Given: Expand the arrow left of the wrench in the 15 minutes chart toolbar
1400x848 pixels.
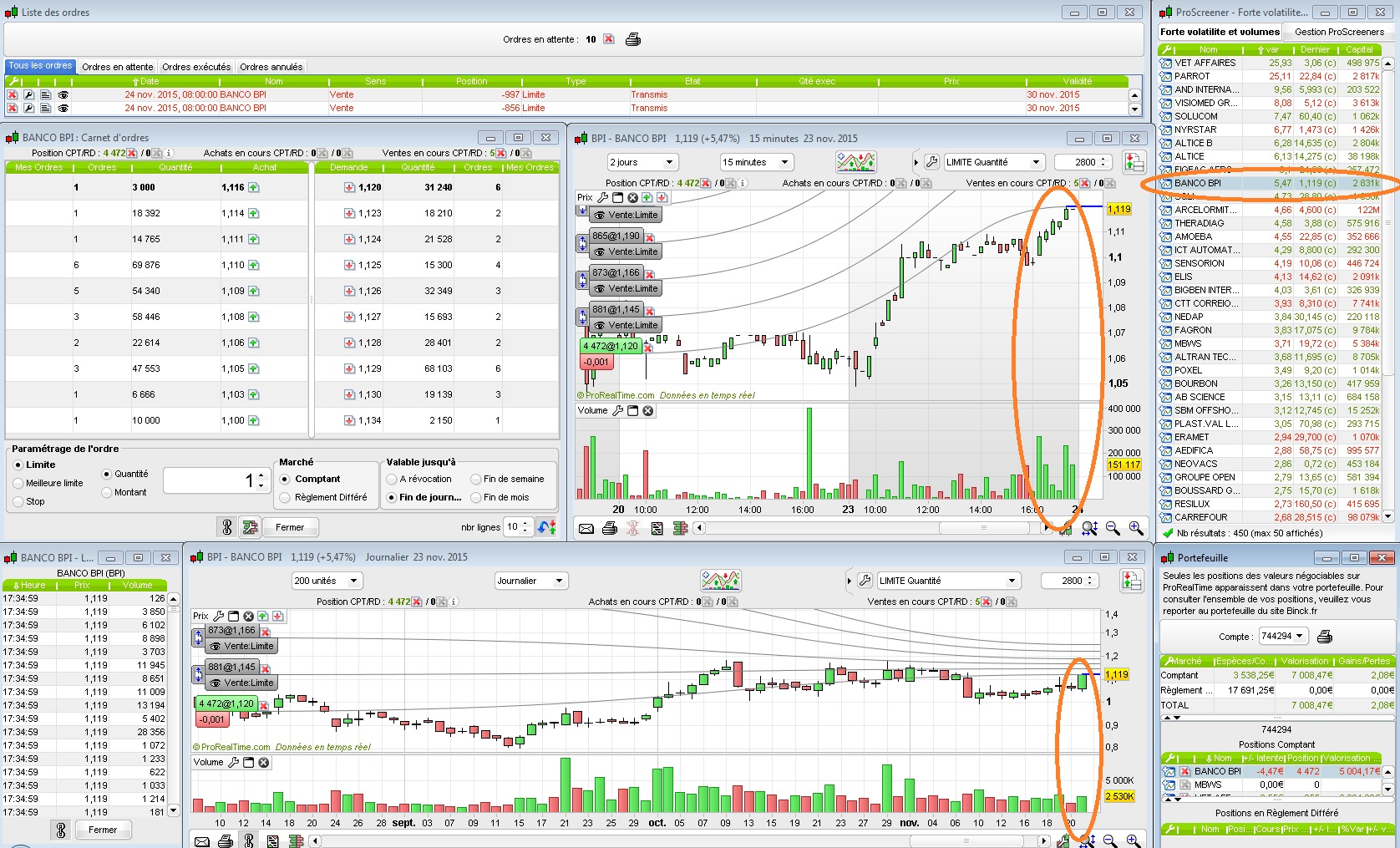Looking at the screenshot, I should click(917, 162).
